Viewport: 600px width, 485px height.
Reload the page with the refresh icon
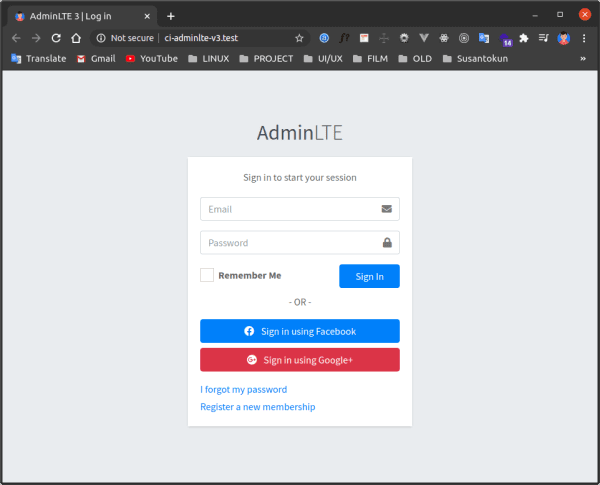(56, 38)
